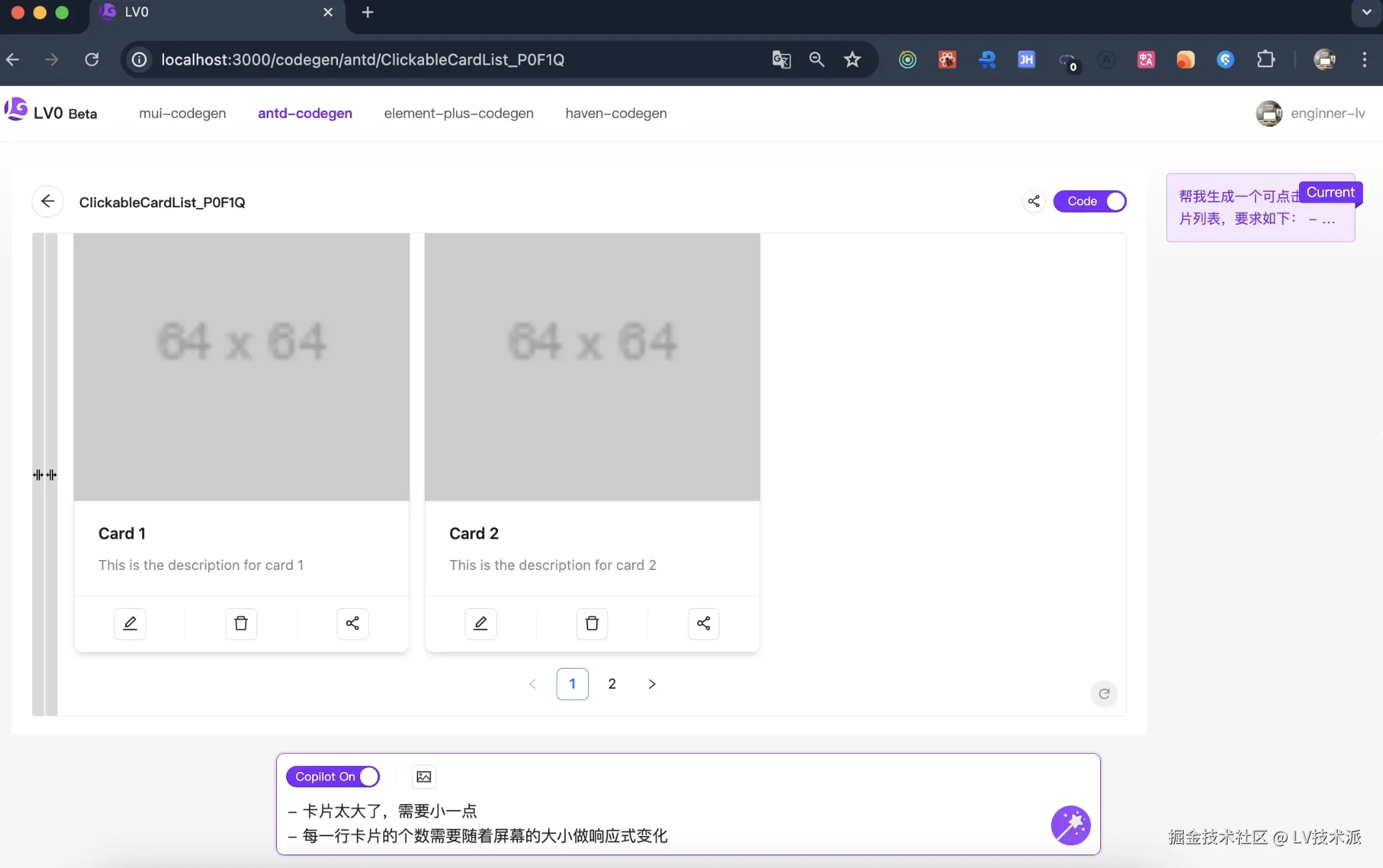Click the magic wand generate button
1383x868 pixels.
[x=1070, y=825]
